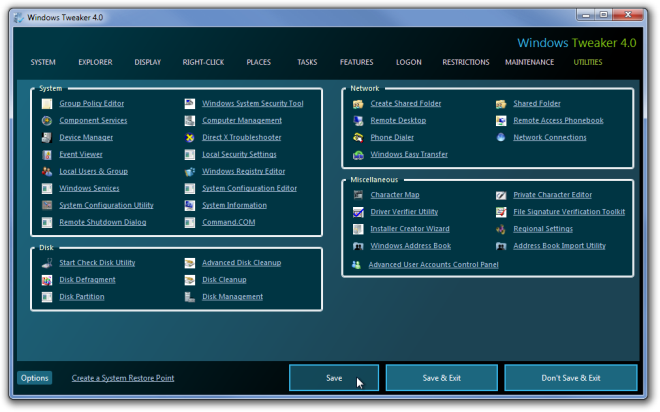Open the Options button
660x412 pixels.
(x=35, y=378)
